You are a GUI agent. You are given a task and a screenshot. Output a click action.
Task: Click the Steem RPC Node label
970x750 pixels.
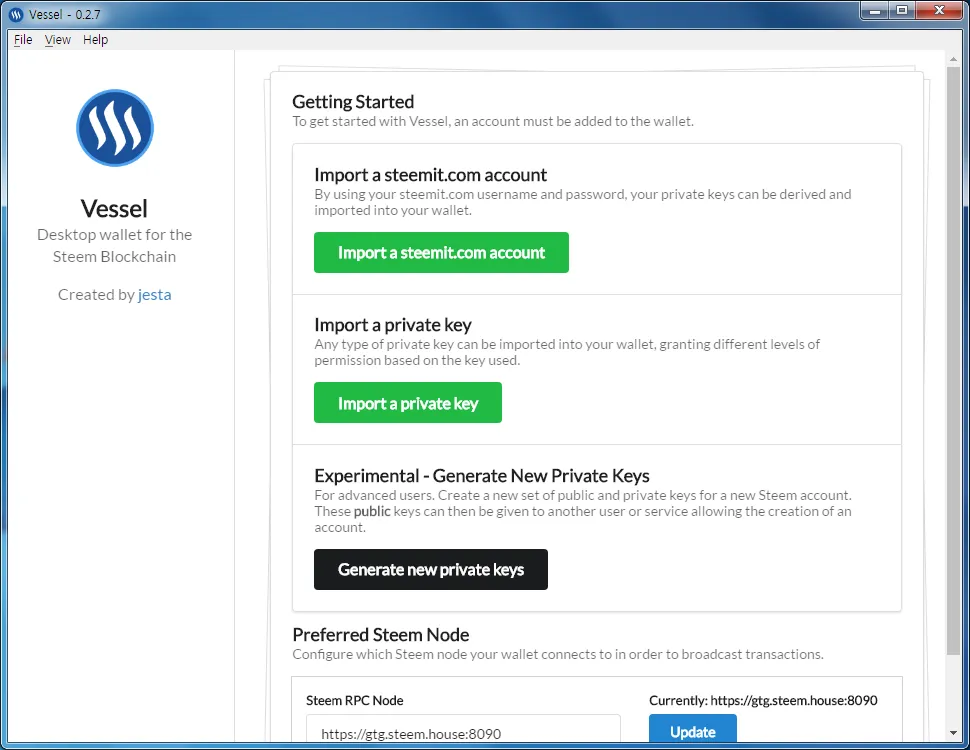point(354,700)
